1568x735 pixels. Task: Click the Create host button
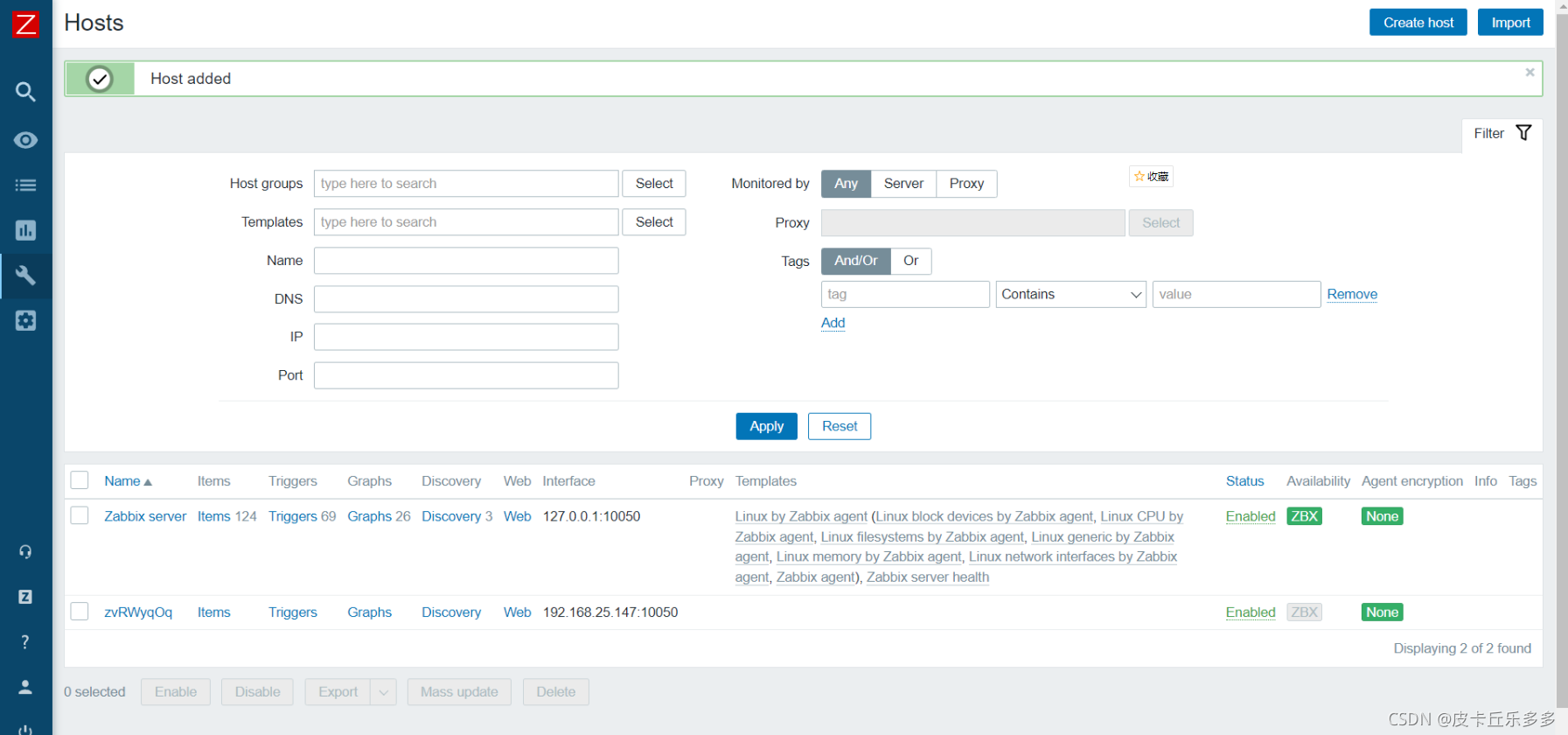coord(1418,23)
